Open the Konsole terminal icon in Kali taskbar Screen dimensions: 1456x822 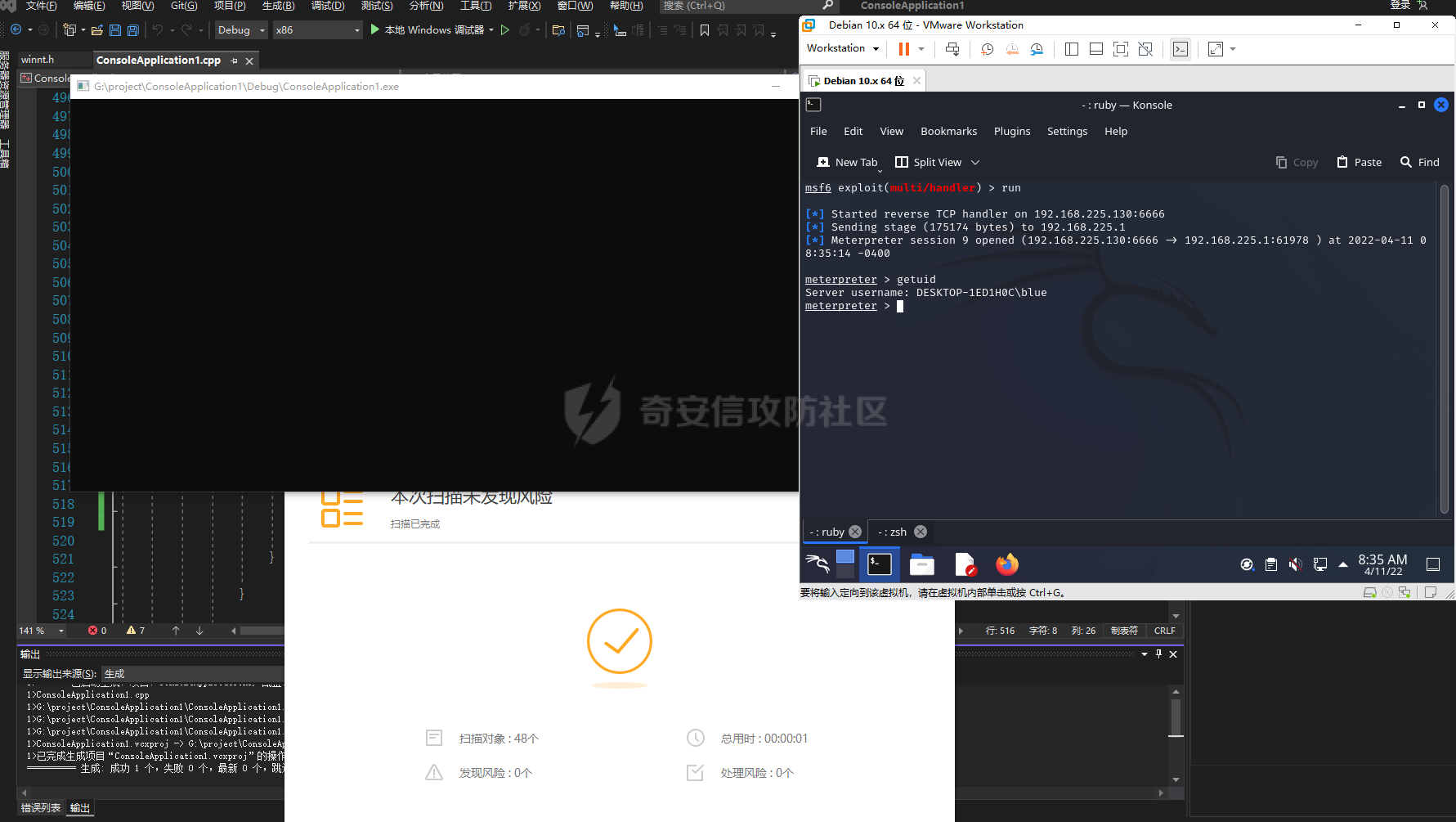[x=880, y=564]
